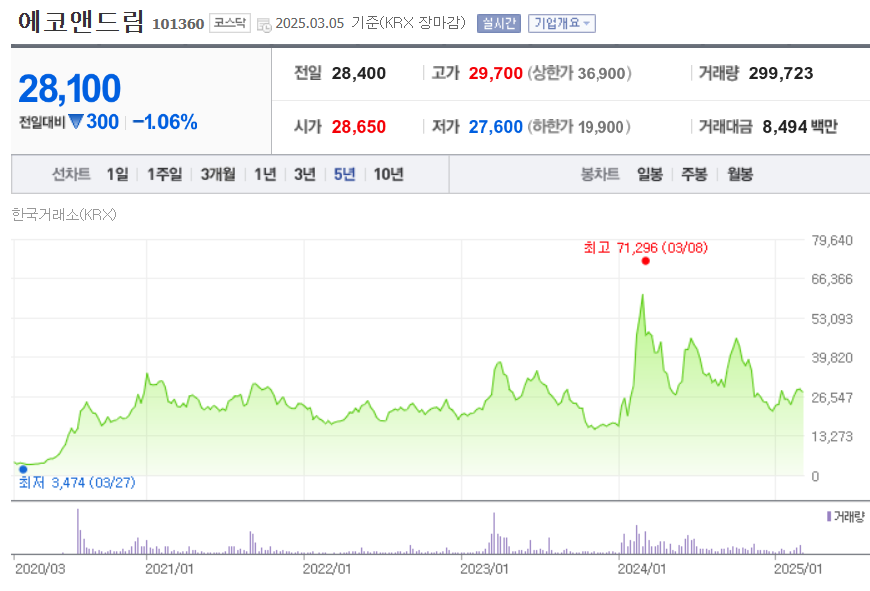Click the blue 최저 3,474 marker dot
The height and width of the screenshot is (591, 870).
pos(23,469)
